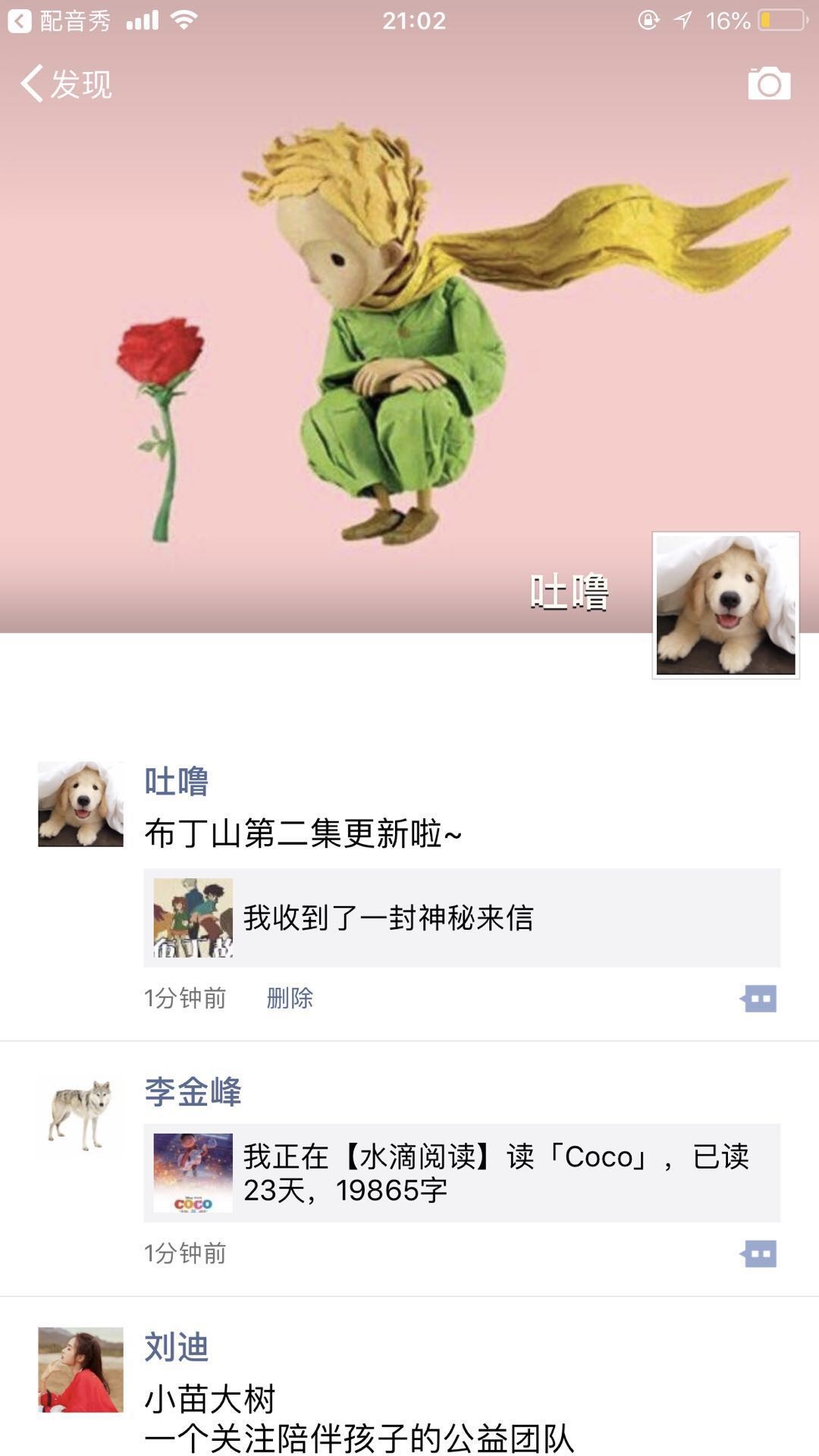Return to 配音秀 app from status bar
The image size is (819, 1456).
coord(59,20)
